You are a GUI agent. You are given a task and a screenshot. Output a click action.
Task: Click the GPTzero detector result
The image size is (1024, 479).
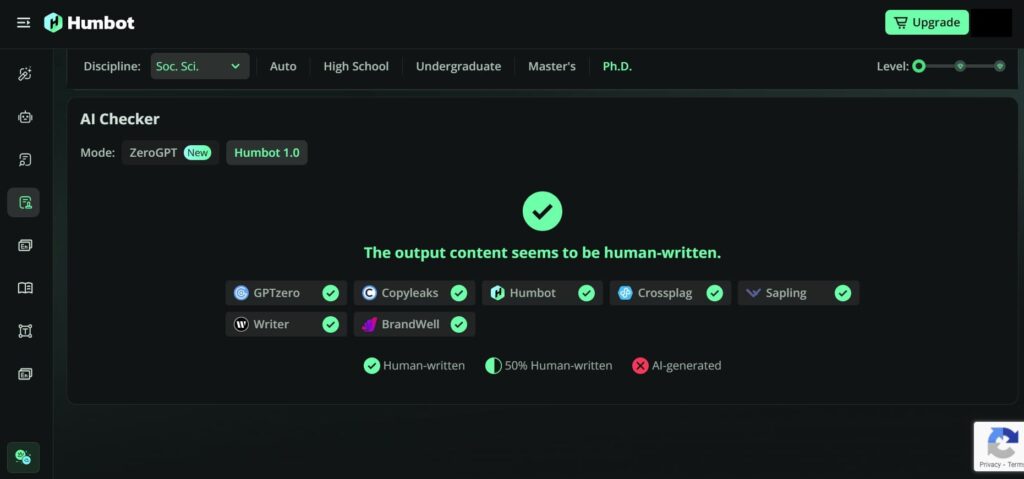coord(286,293)
